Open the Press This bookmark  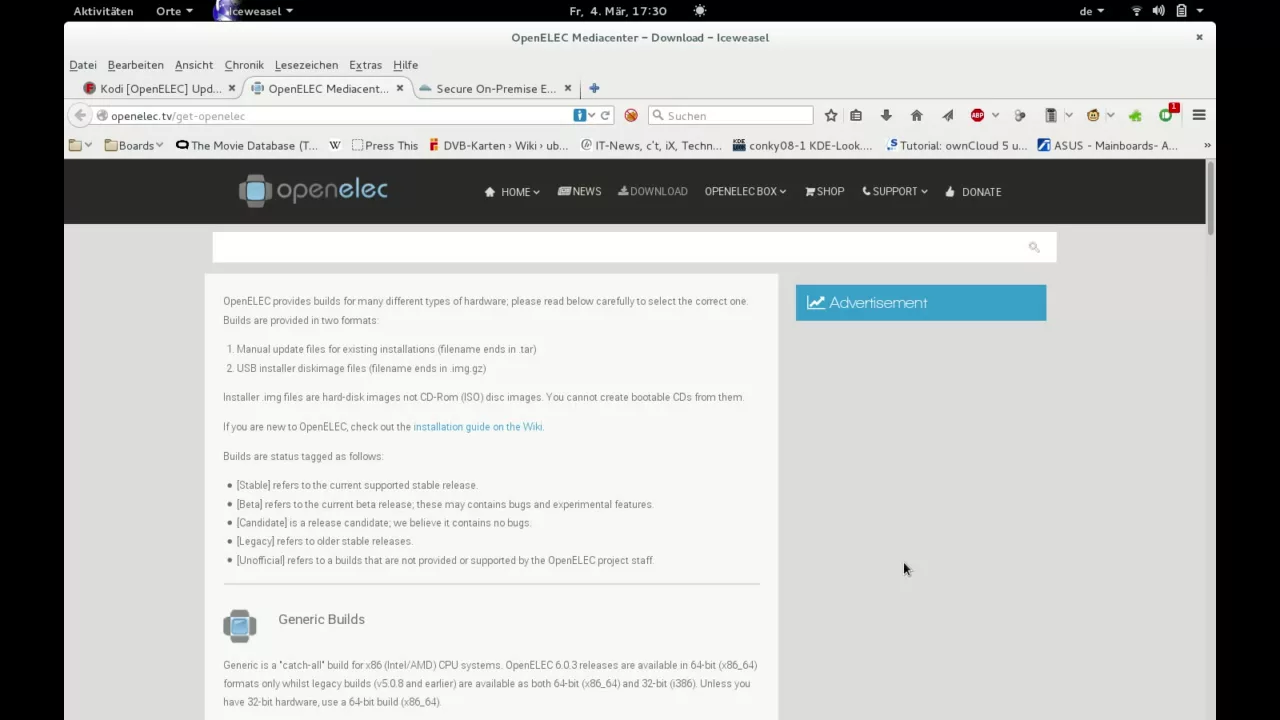click(385, 145)
